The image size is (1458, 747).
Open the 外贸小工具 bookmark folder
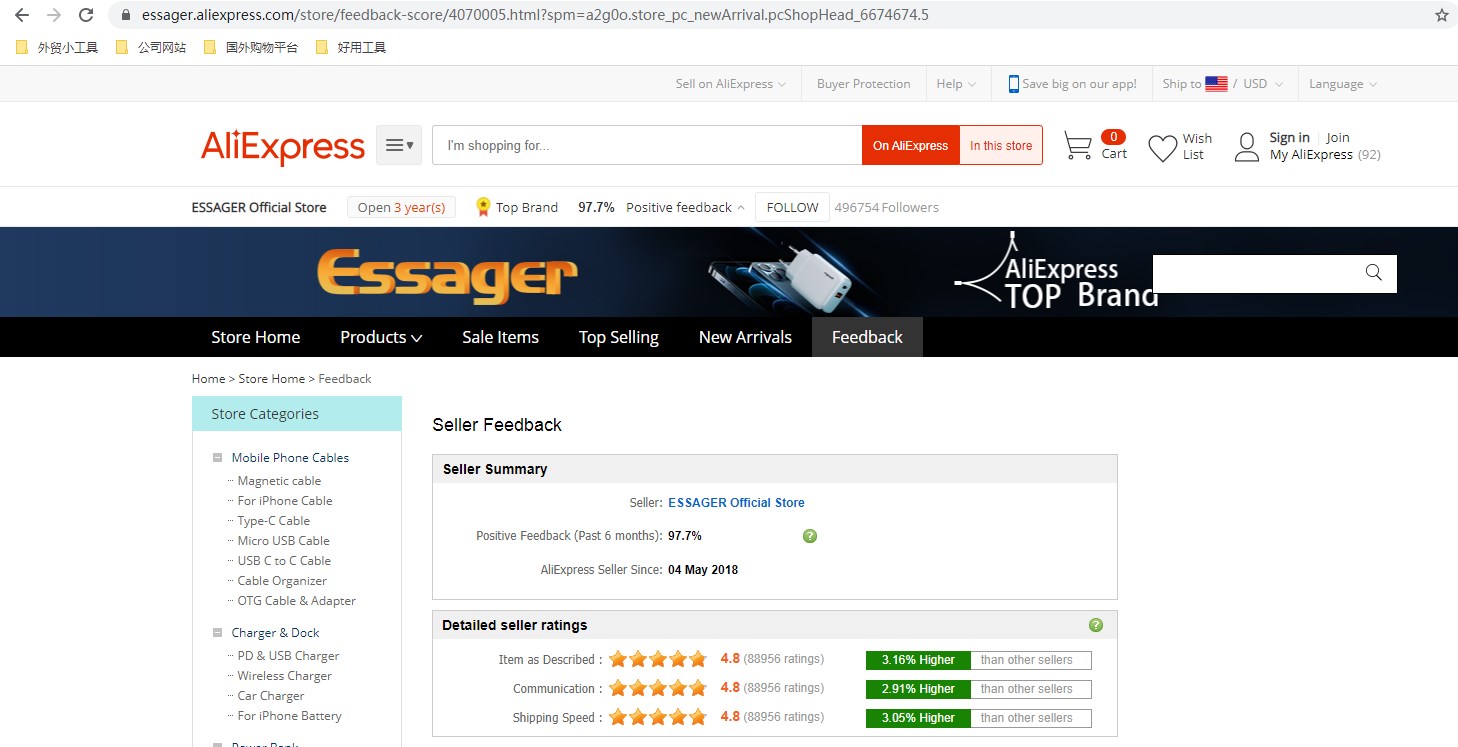[x=57, y=47]
